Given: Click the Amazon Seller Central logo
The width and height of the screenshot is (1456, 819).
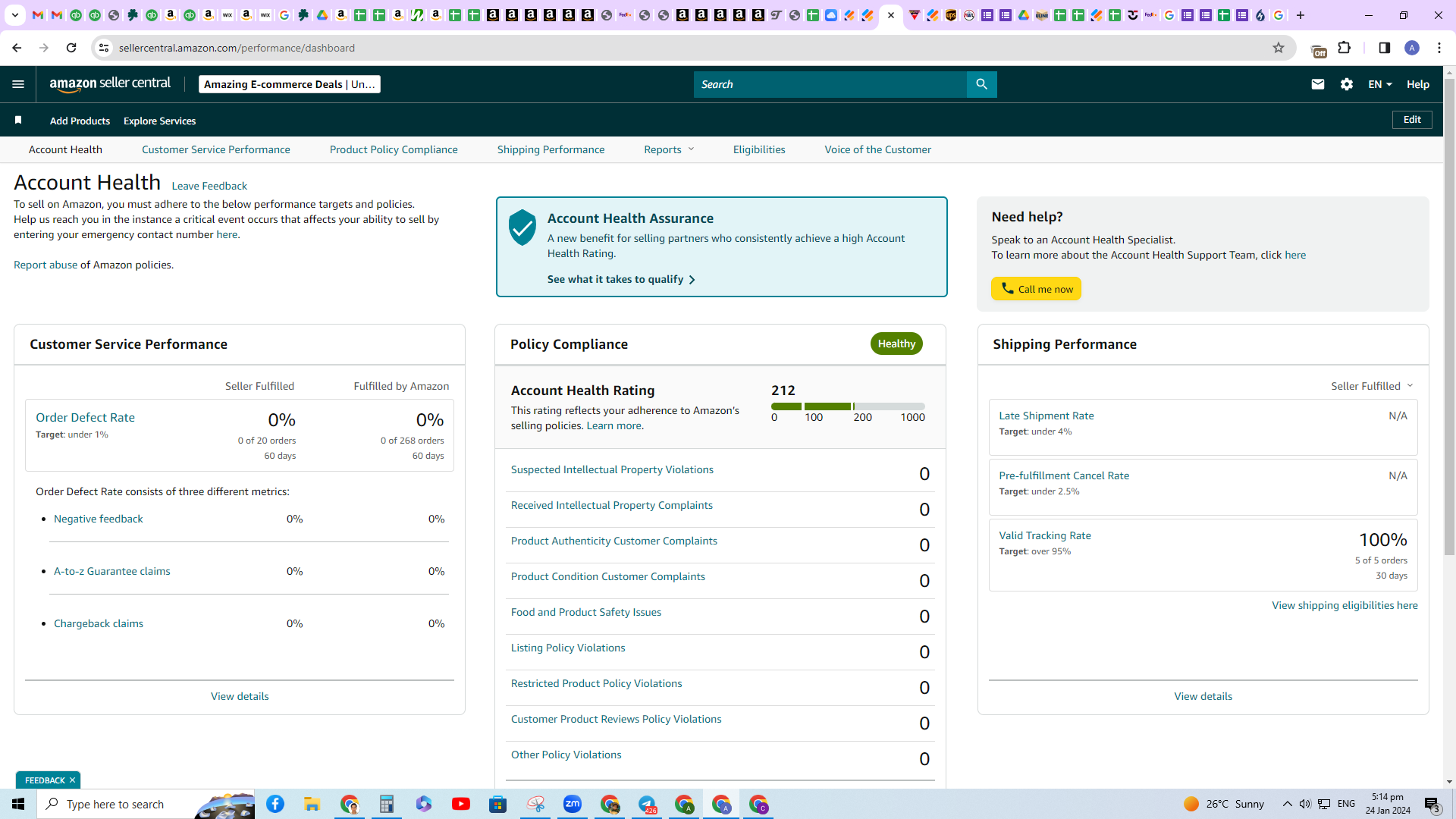Looking at the screenshot, I should pos(110,84).
